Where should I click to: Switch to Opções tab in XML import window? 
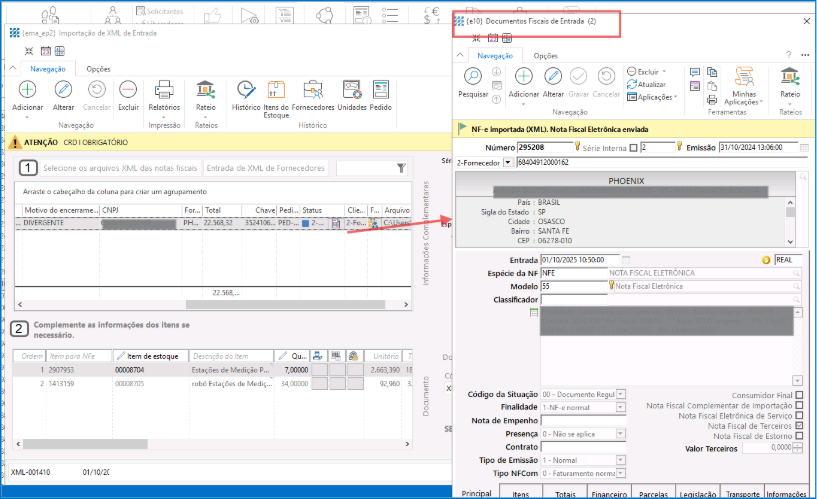click(x=98, y=69)
